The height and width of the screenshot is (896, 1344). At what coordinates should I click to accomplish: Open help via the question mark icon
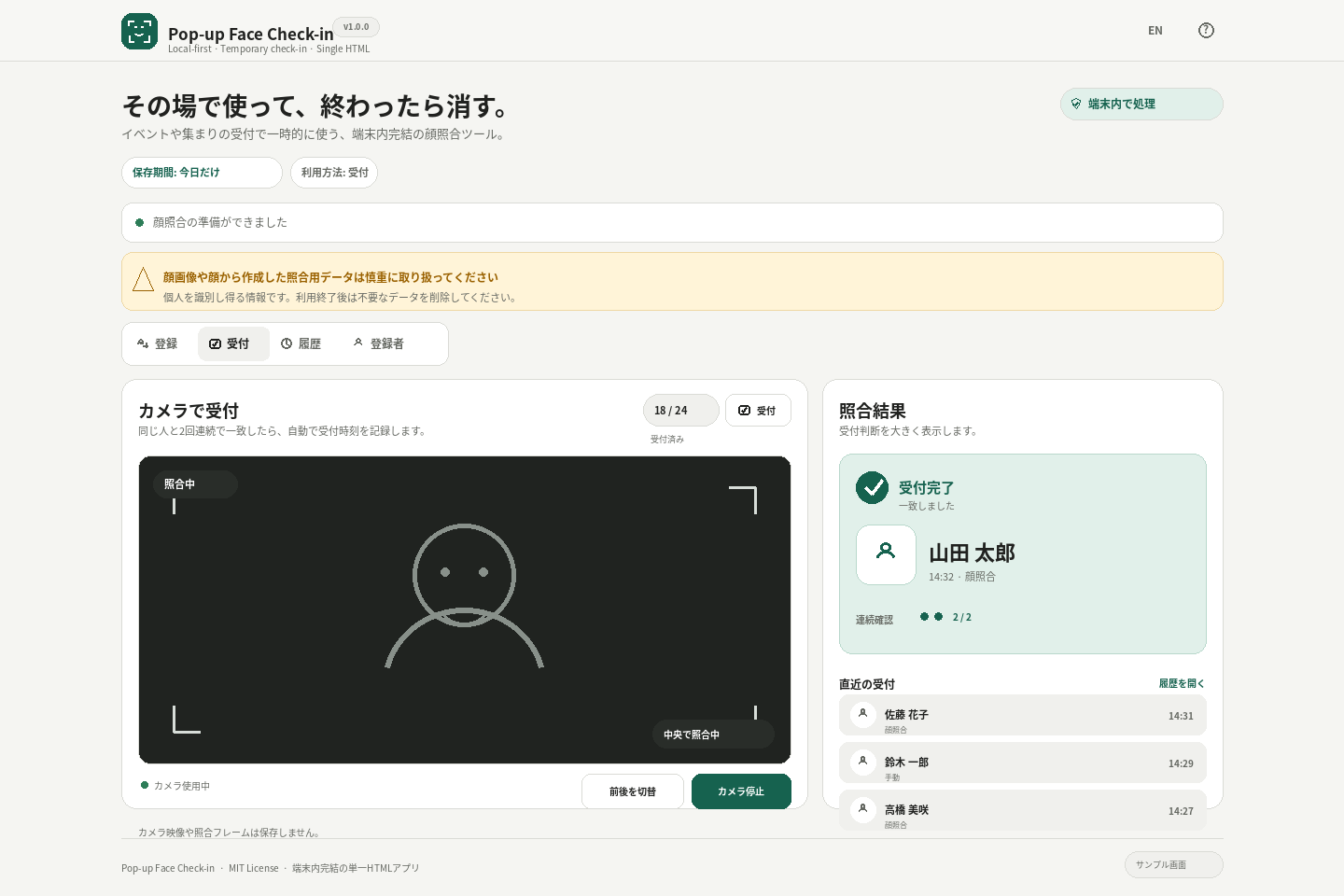point(1206,31)
